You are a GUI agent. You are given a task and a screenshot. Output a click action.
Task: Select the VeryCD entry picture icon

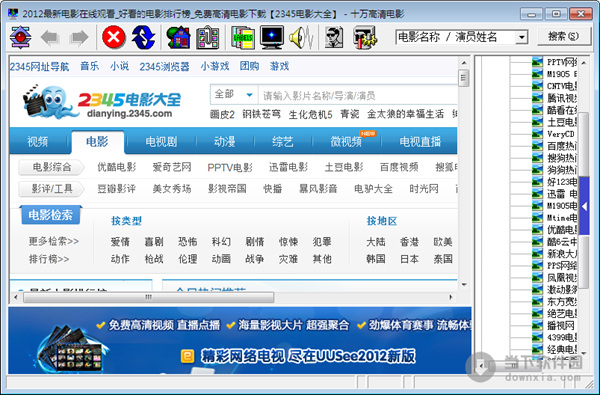tap(537, 134)
